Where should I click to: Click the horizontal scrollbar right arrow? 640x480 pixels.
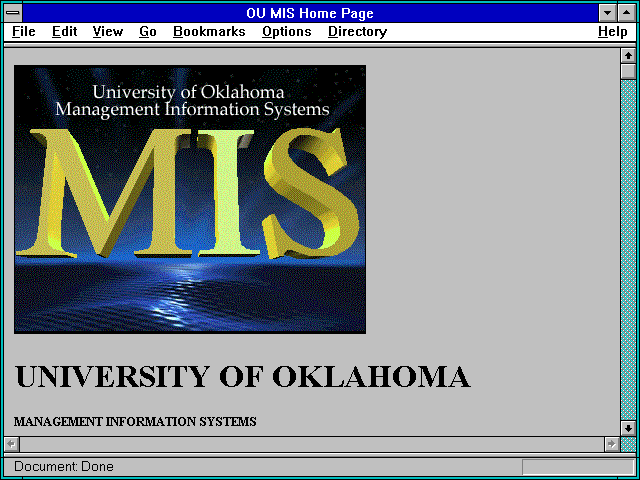pyautogui.click(x=611, y=444)
